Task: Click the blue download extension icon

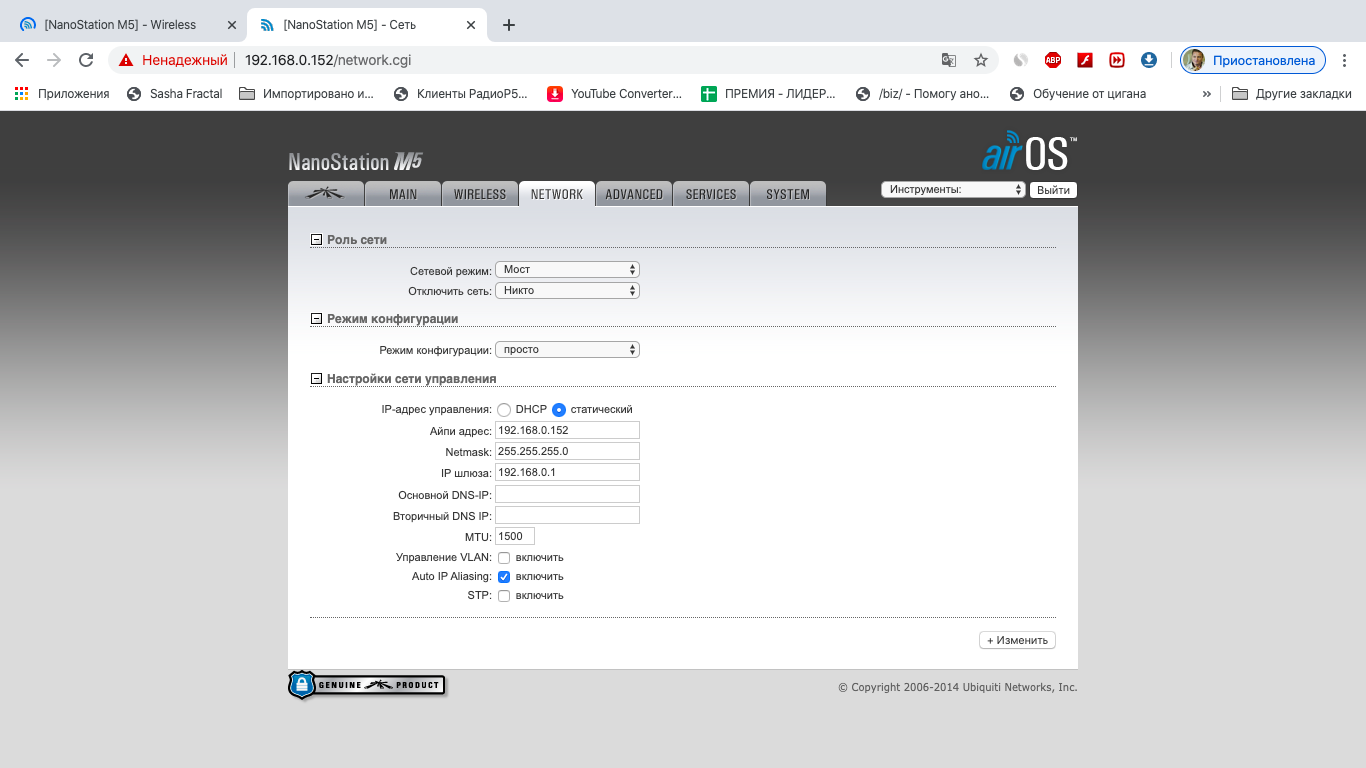Action: coord(1149,60)
